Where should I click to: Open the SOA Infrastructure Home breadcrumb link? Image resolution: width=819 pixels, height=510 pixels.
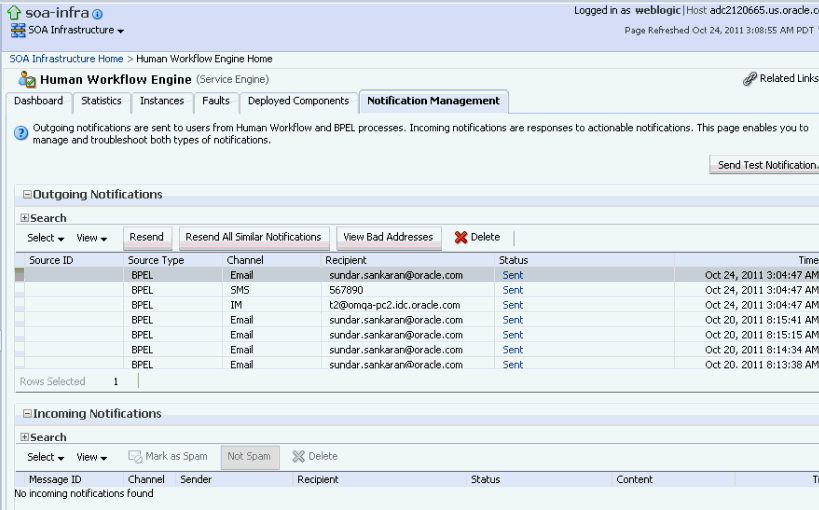(66, 59)
